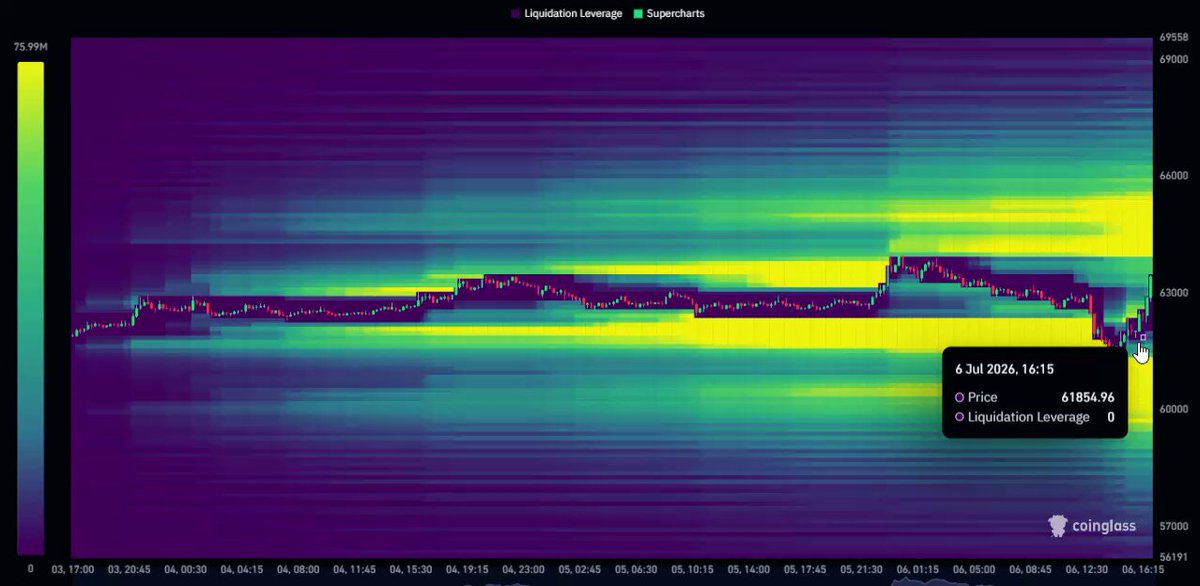Click the 05, 17:45 time axis label
Screen dimensions: 1200x586
(x=806, y=569)
